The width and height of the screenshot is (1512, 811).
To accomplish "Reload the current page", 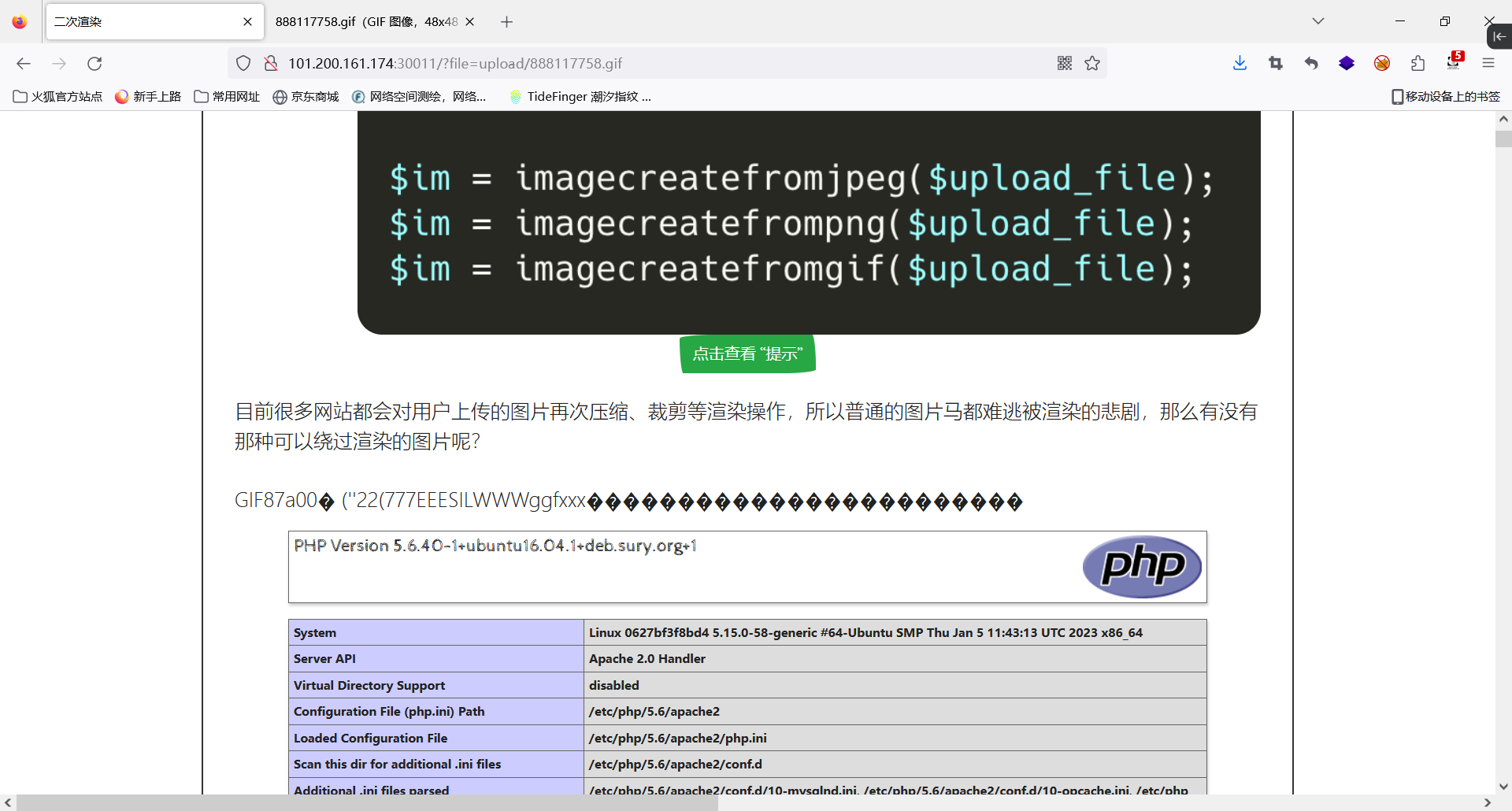I will (x=94, y=64).
